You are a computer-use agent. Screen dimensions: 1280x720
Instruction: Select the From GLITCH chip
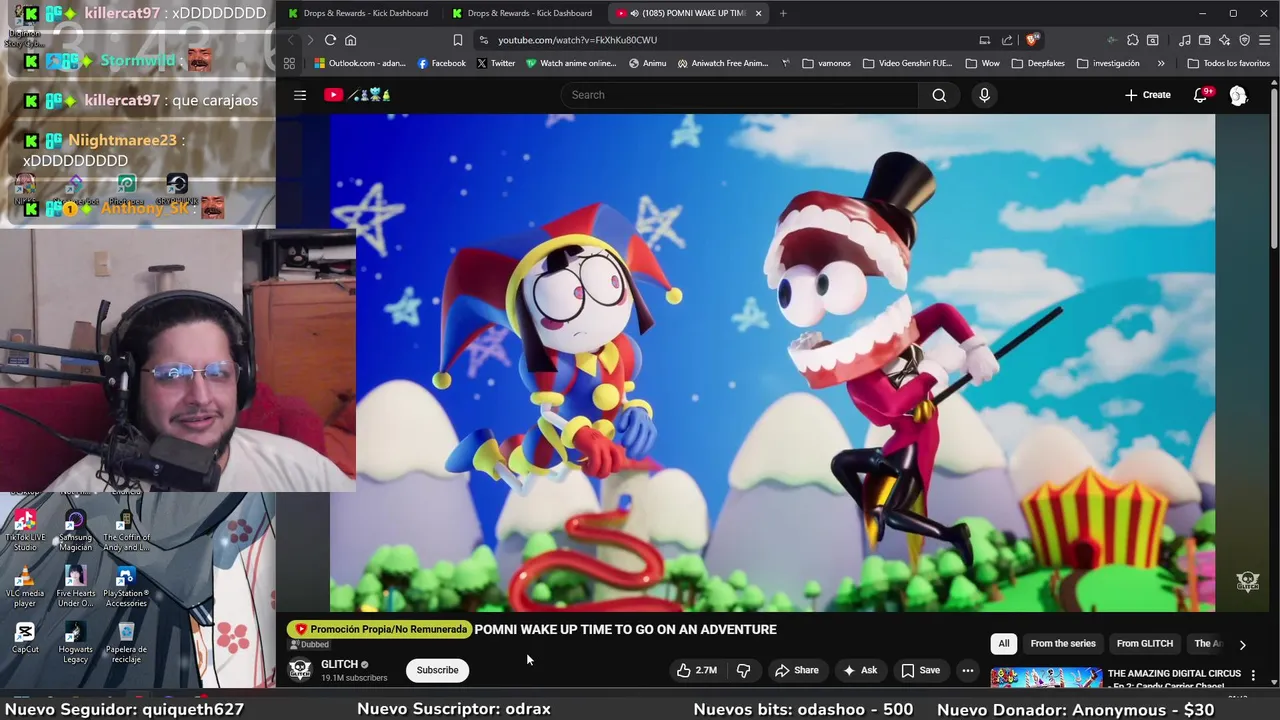click(x=1144, y=644)
